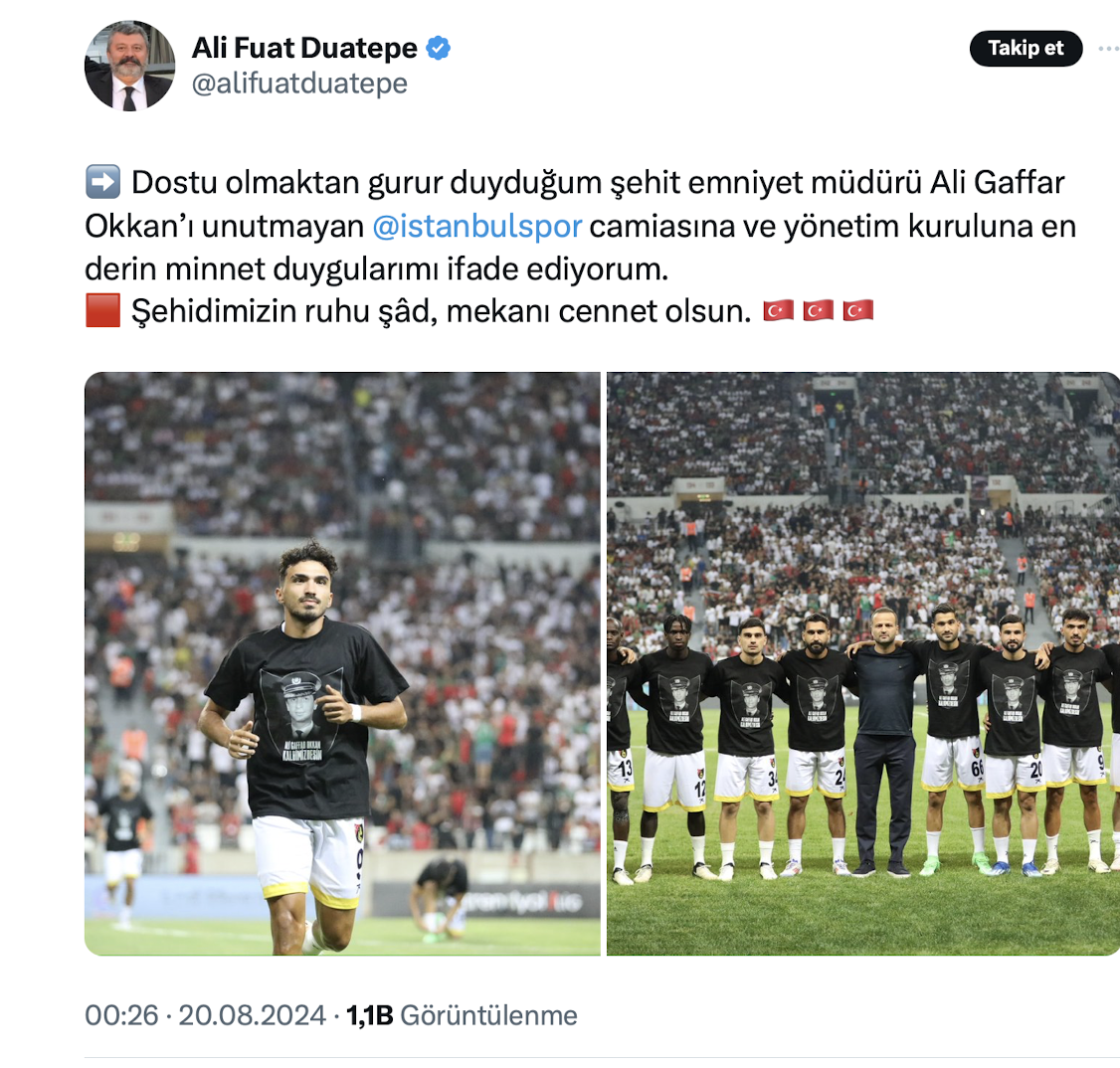This screenshot has width=1120, height=1068.
Task: Click Ali Fuat Duatepe's profile avatar
Action: coord(129,65)
